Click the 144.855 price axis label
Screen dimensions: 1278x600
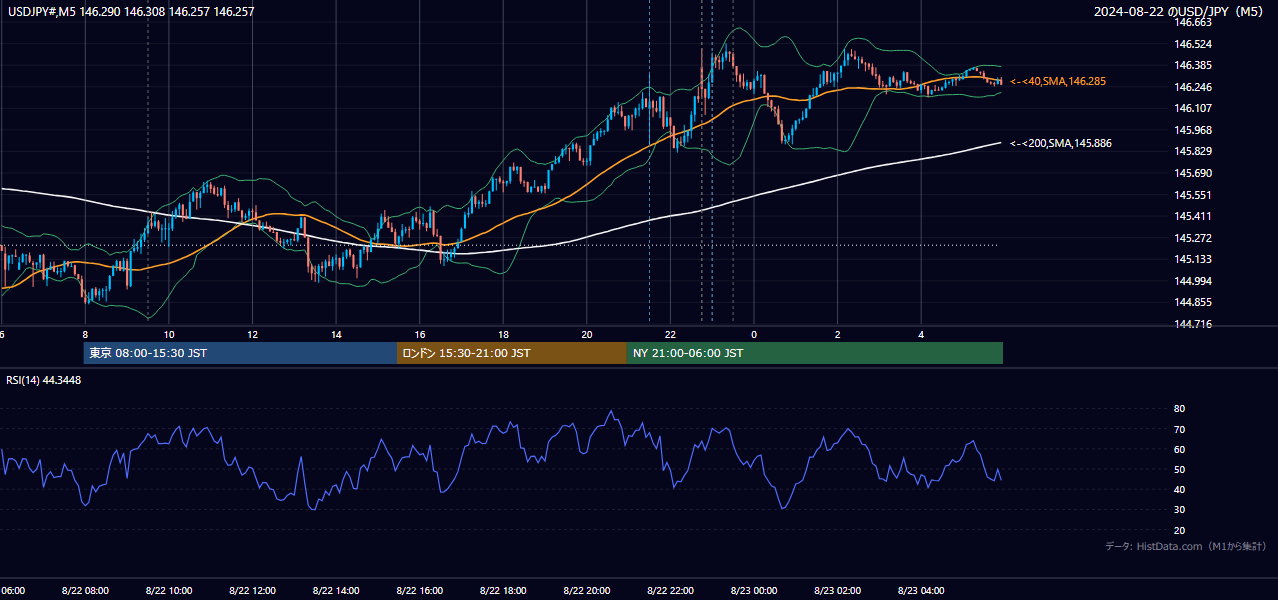1193,302
